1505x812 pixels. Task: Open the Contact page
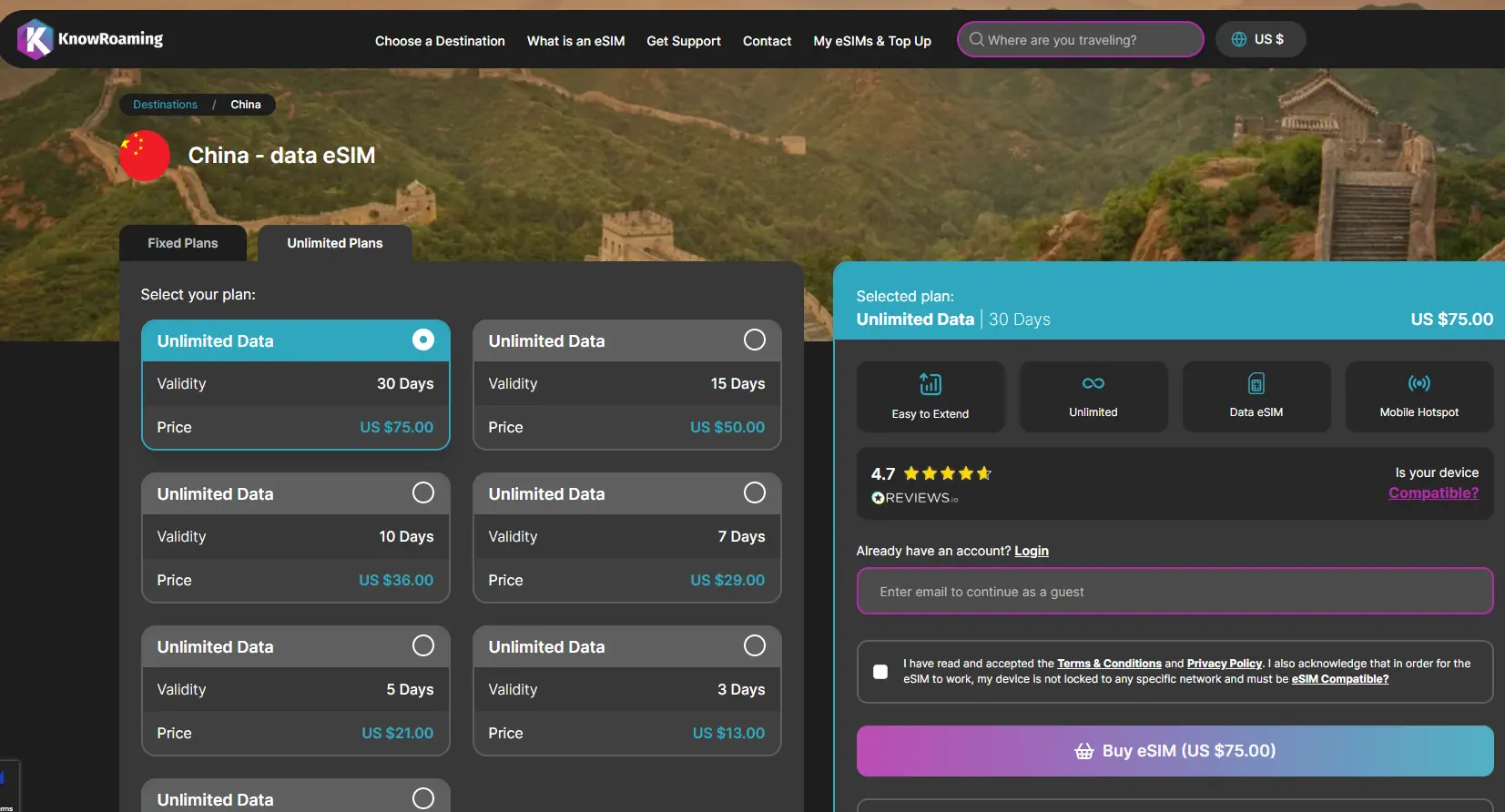point(768,41)
